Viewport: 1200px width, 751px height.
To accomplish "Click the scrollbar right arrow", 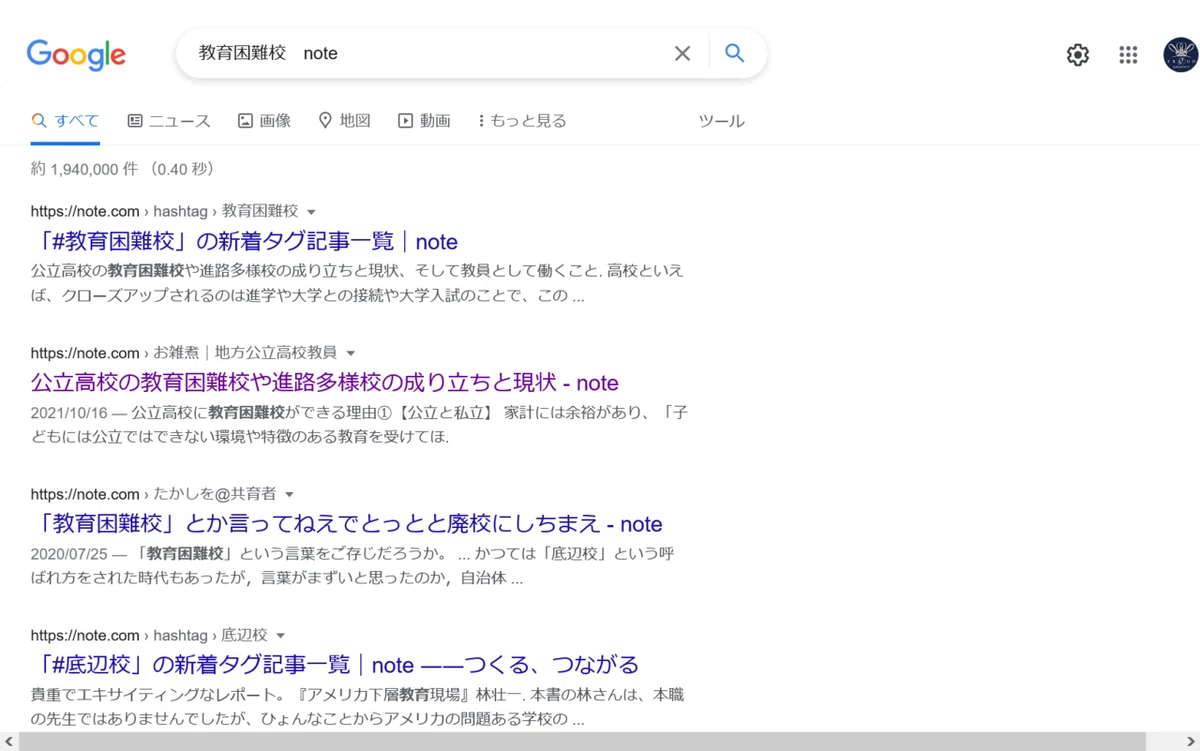I will (x=1191, y=742).
